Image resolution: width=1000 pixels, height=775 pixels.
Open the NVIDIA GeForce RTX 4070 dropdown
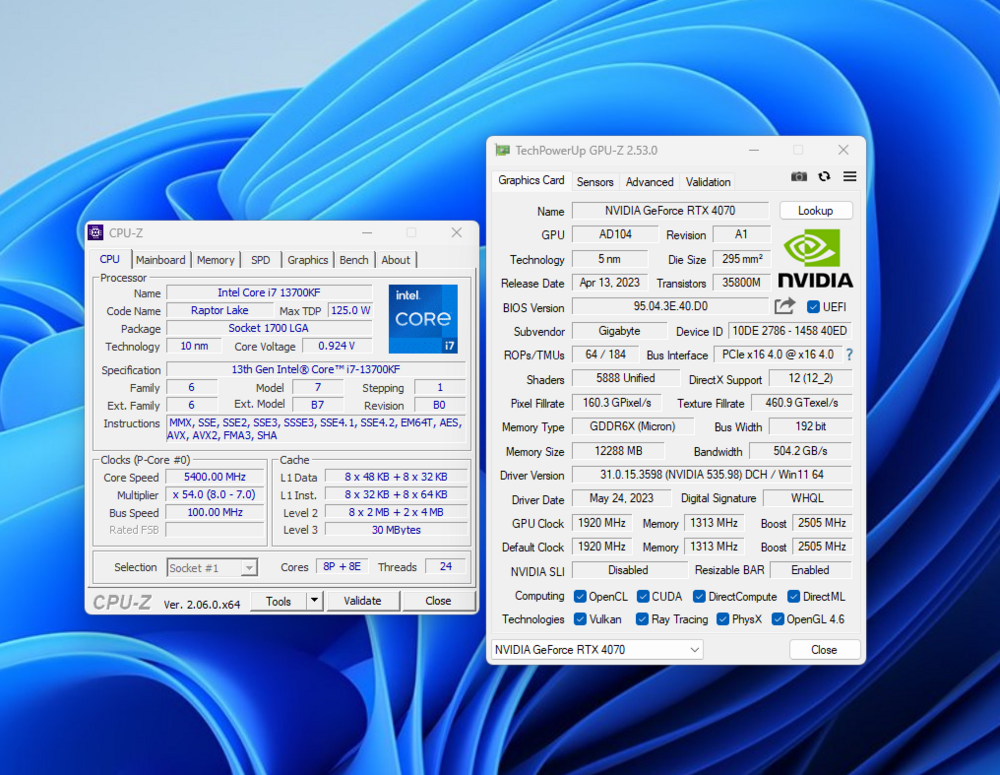coord(597,650)
